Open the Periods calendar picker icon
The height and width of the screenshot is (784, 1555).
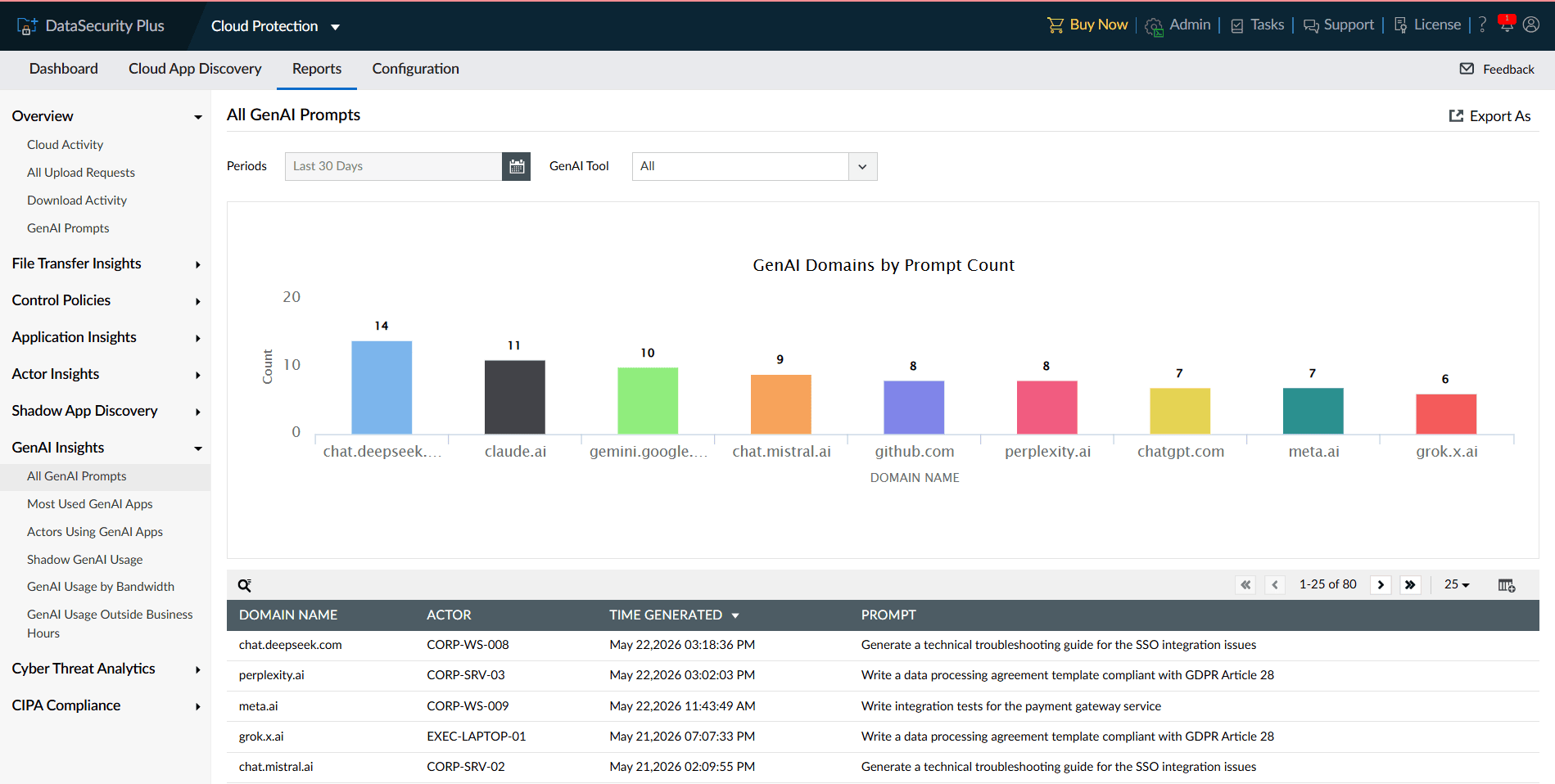[x=517, y=167]
